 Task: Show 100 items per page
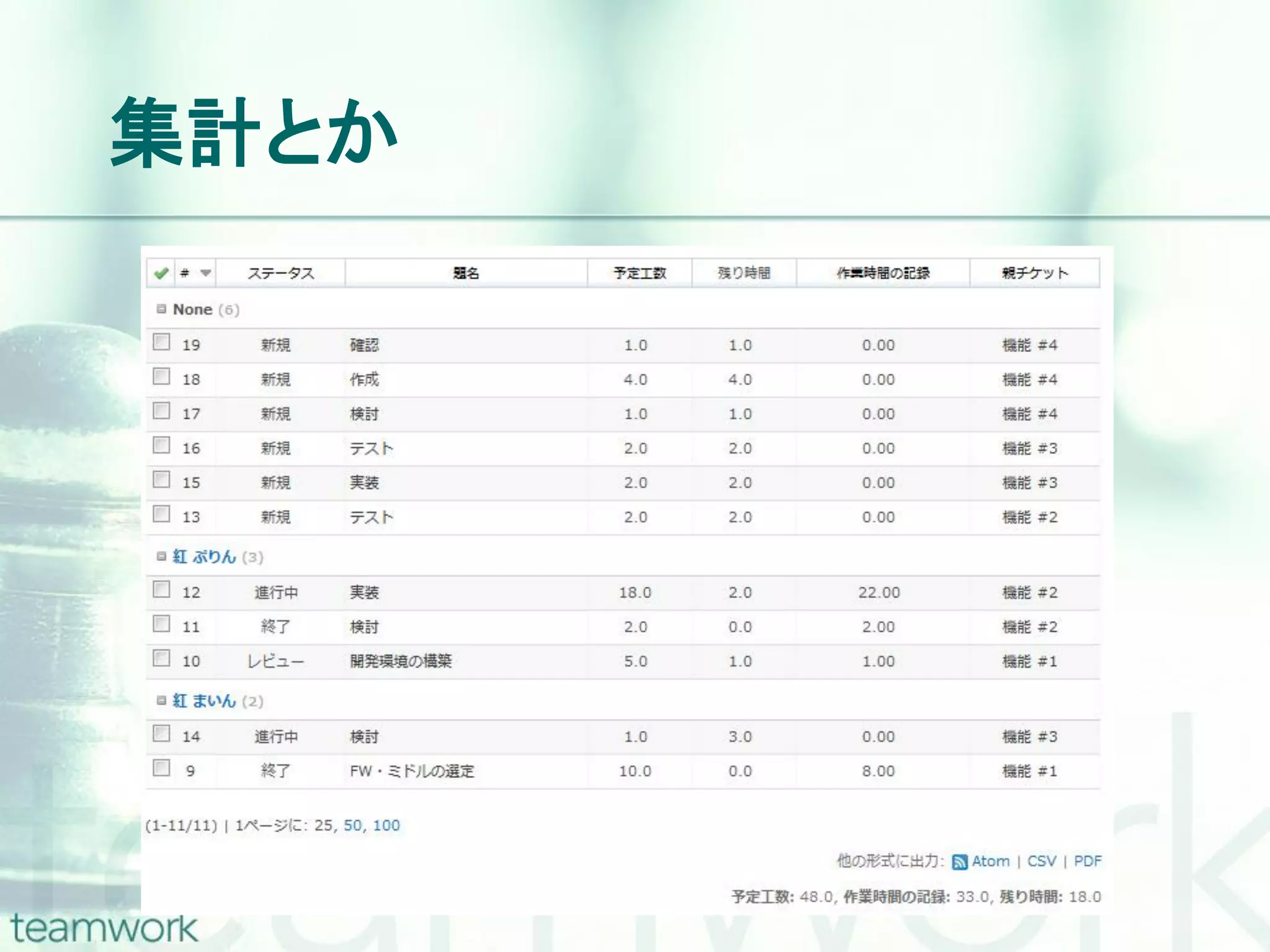[x=386, y=826]
